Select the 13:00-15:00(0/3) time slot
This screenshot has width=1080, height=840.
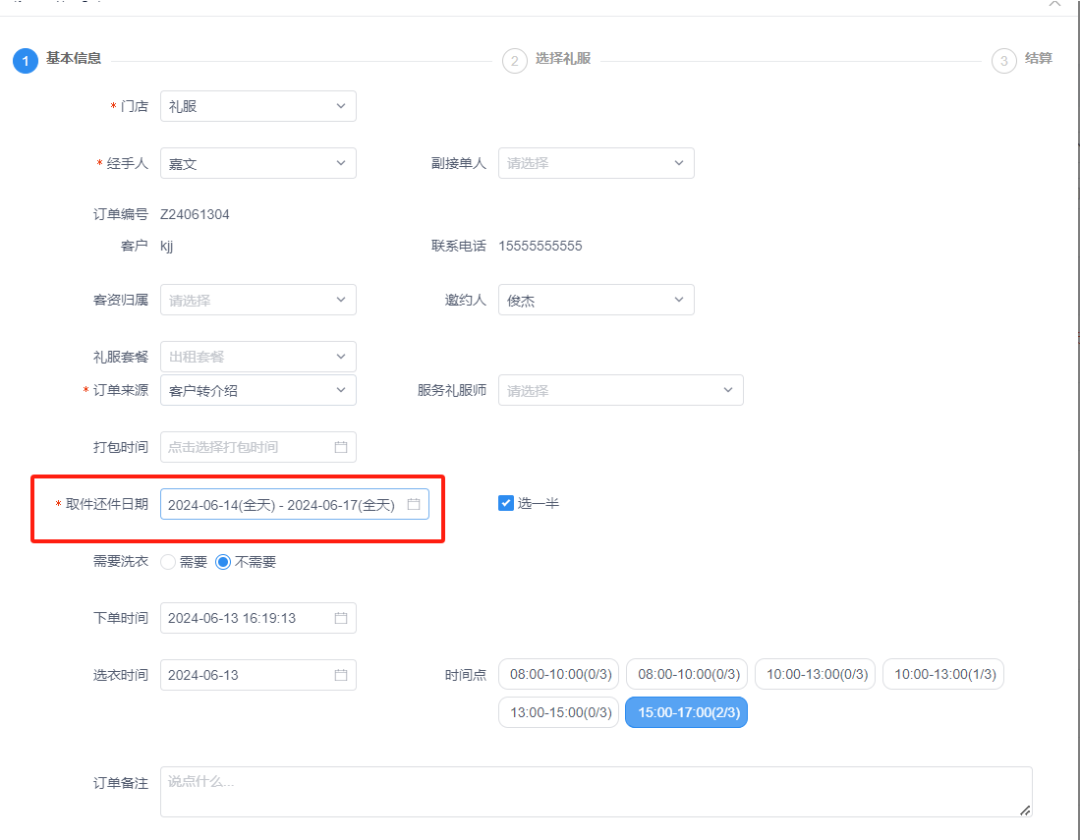(558, 712)
